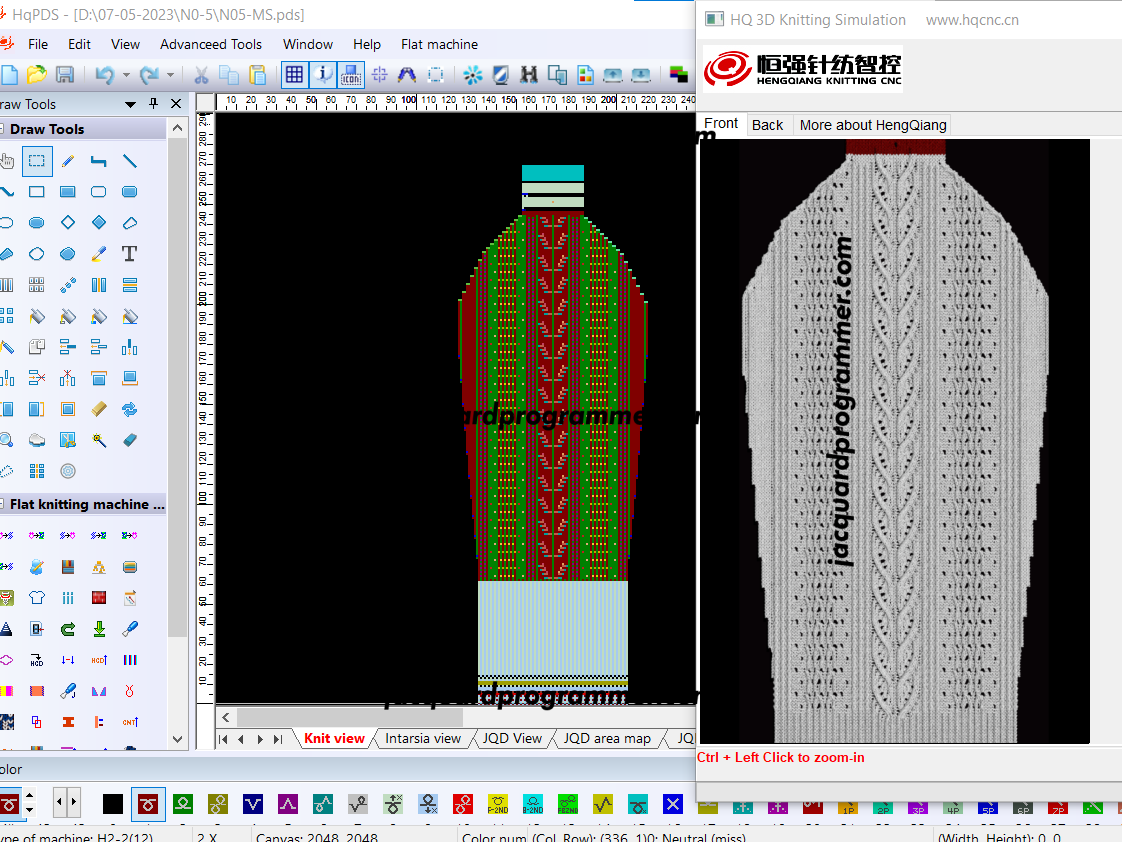Pick the pencil draw tool
The image size is (1122, 842).
tap(68, 161)
